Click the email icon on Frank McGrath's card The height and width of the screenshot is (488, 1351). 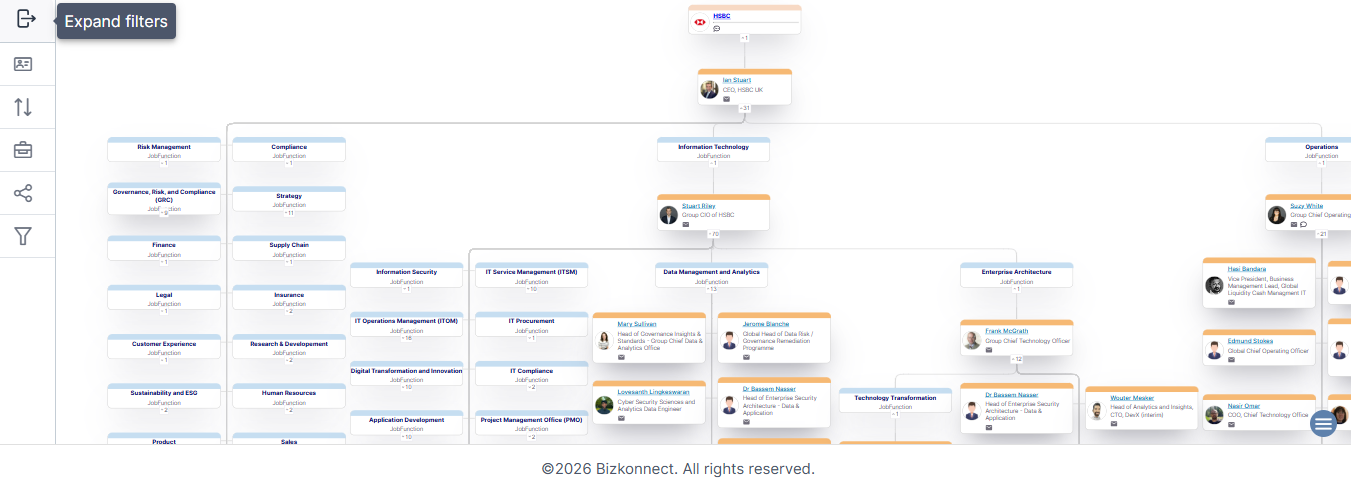coord(989,350)
